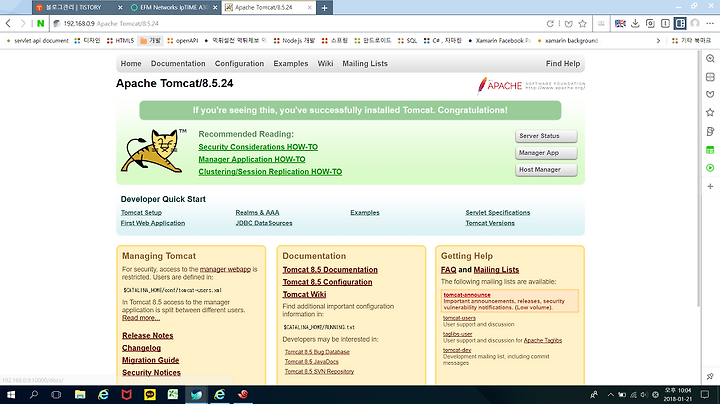Toggle the highlighted sidebar panel icon
The width and height of the screenshot is (720, 404).
[x=680, y=23]
